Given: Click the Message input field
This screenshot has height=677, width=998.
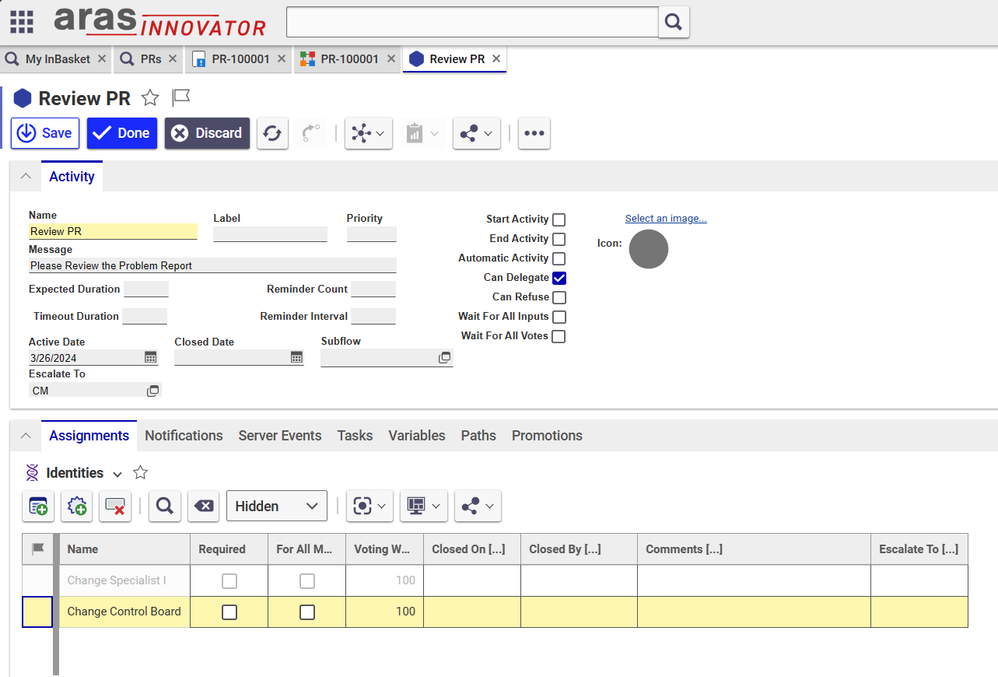Looking at the screenshot, I should (x=212, y=266).
